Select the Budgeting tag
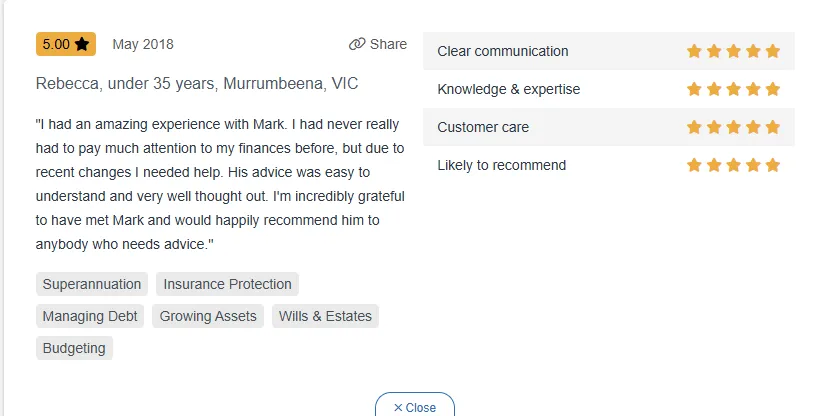This screenshot has height=416, width=822. [74, 348]
